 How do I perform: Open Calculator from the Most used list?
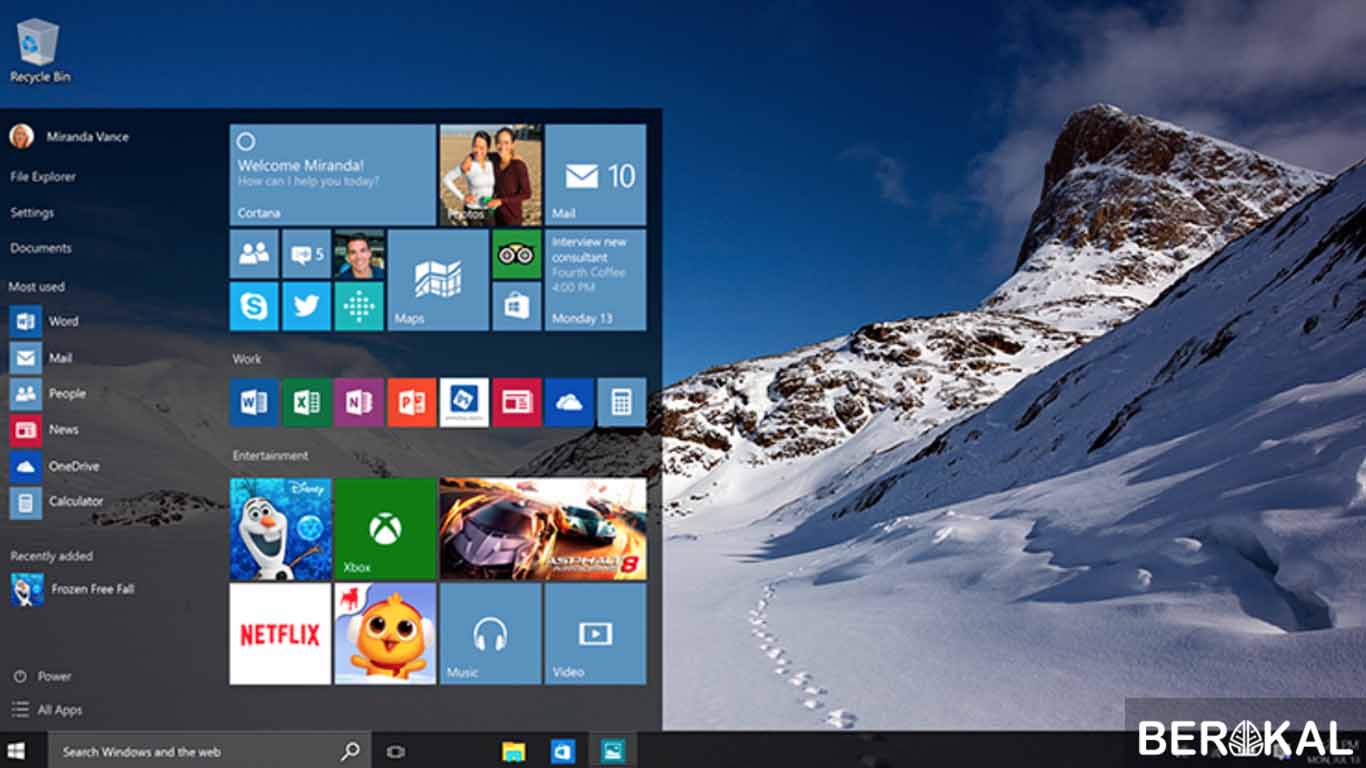[56, 501]
